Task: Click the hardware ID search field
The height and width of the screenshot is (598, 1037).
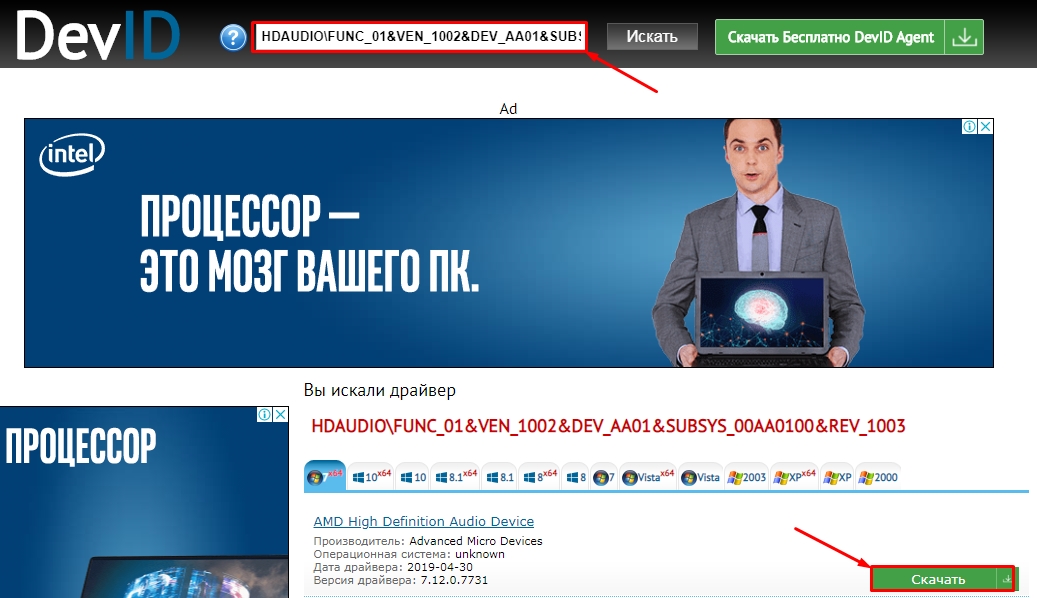Action: pos(419,36)
